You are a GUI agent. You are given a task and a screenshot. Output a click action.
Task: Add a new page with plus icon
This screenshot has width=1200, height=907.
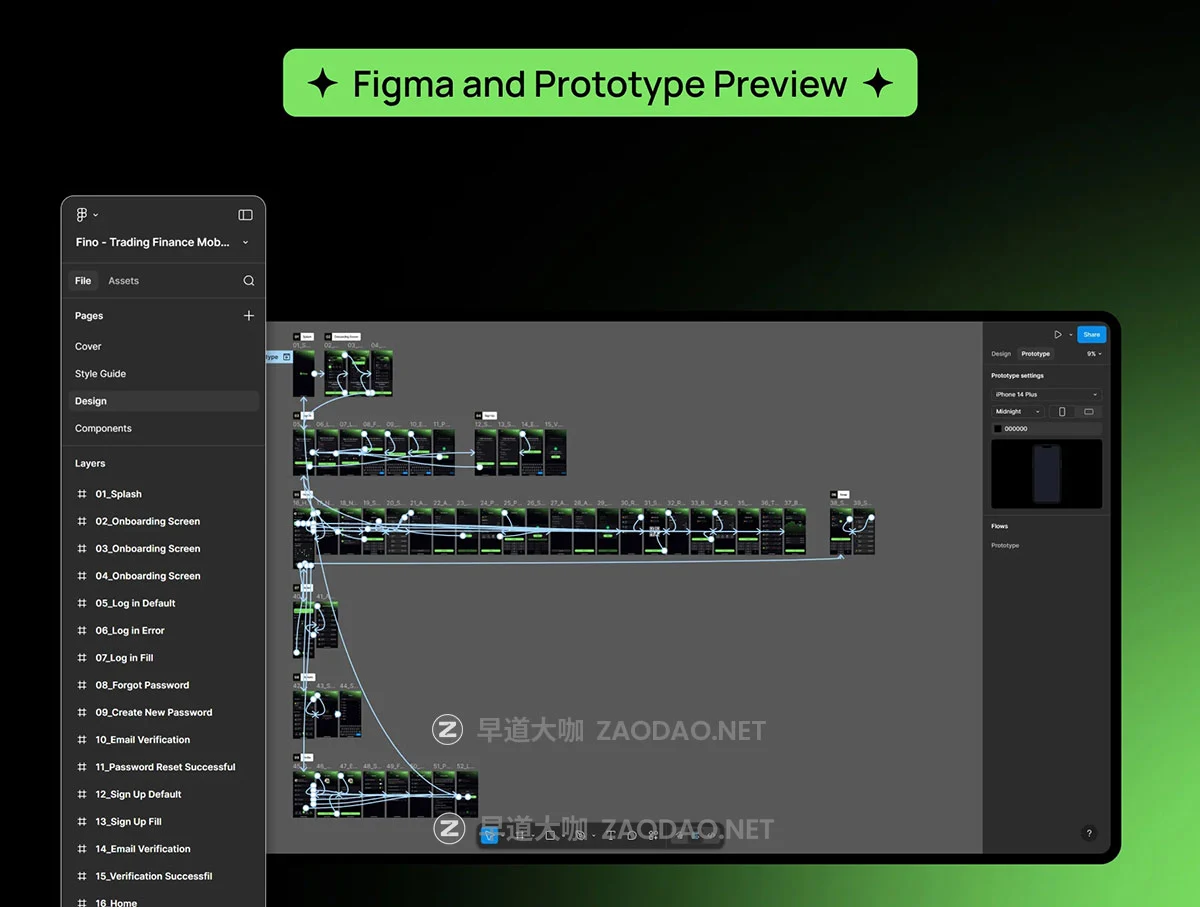tap(248, 316)
